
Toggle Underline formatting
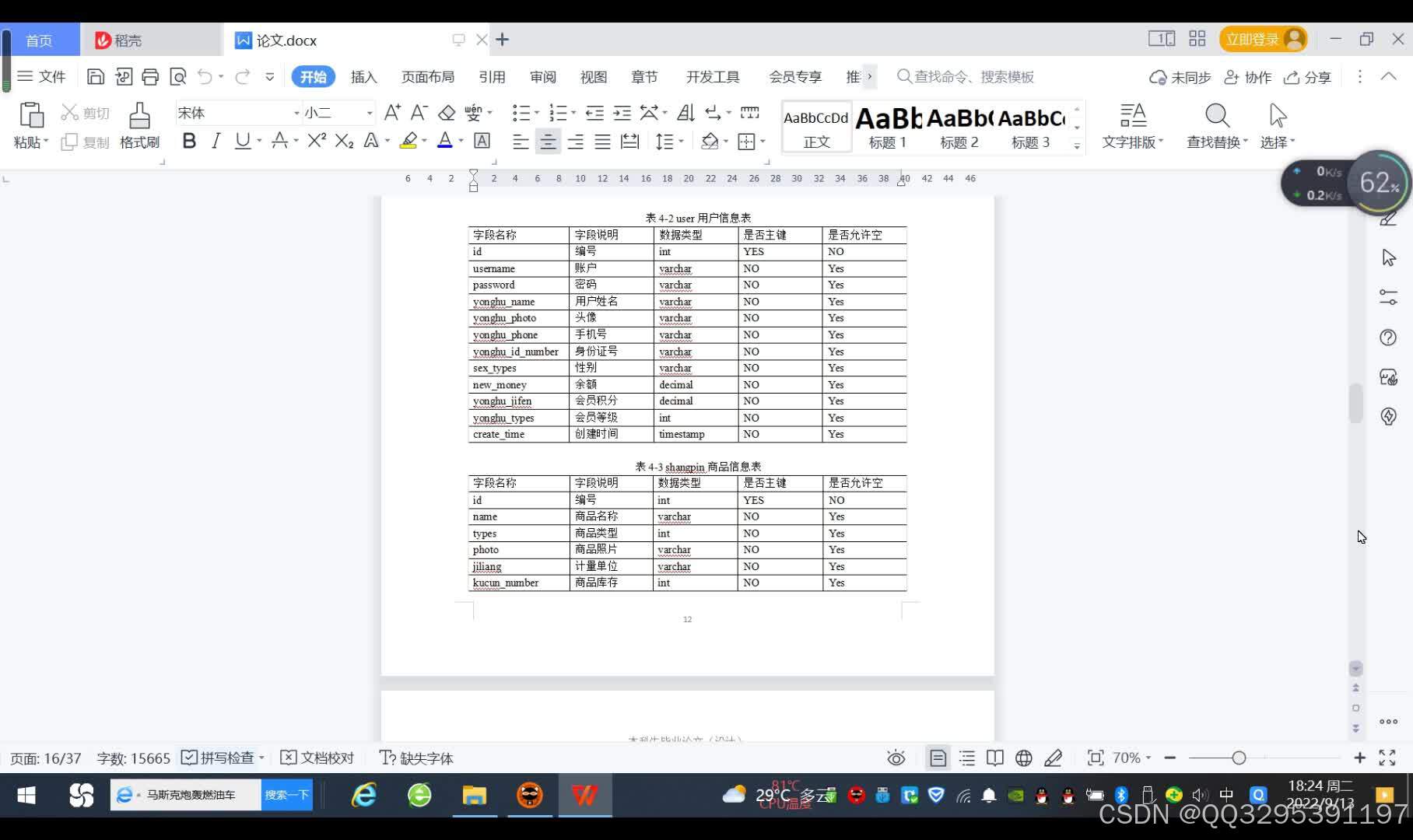[243, 141]
